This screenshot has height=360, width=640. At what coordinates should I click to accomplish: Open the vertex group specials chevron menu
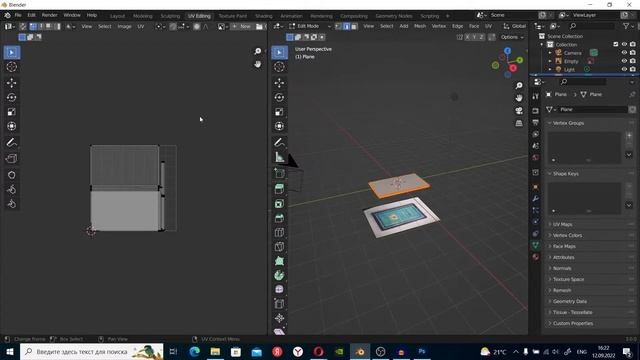click(x=629, y=155)
